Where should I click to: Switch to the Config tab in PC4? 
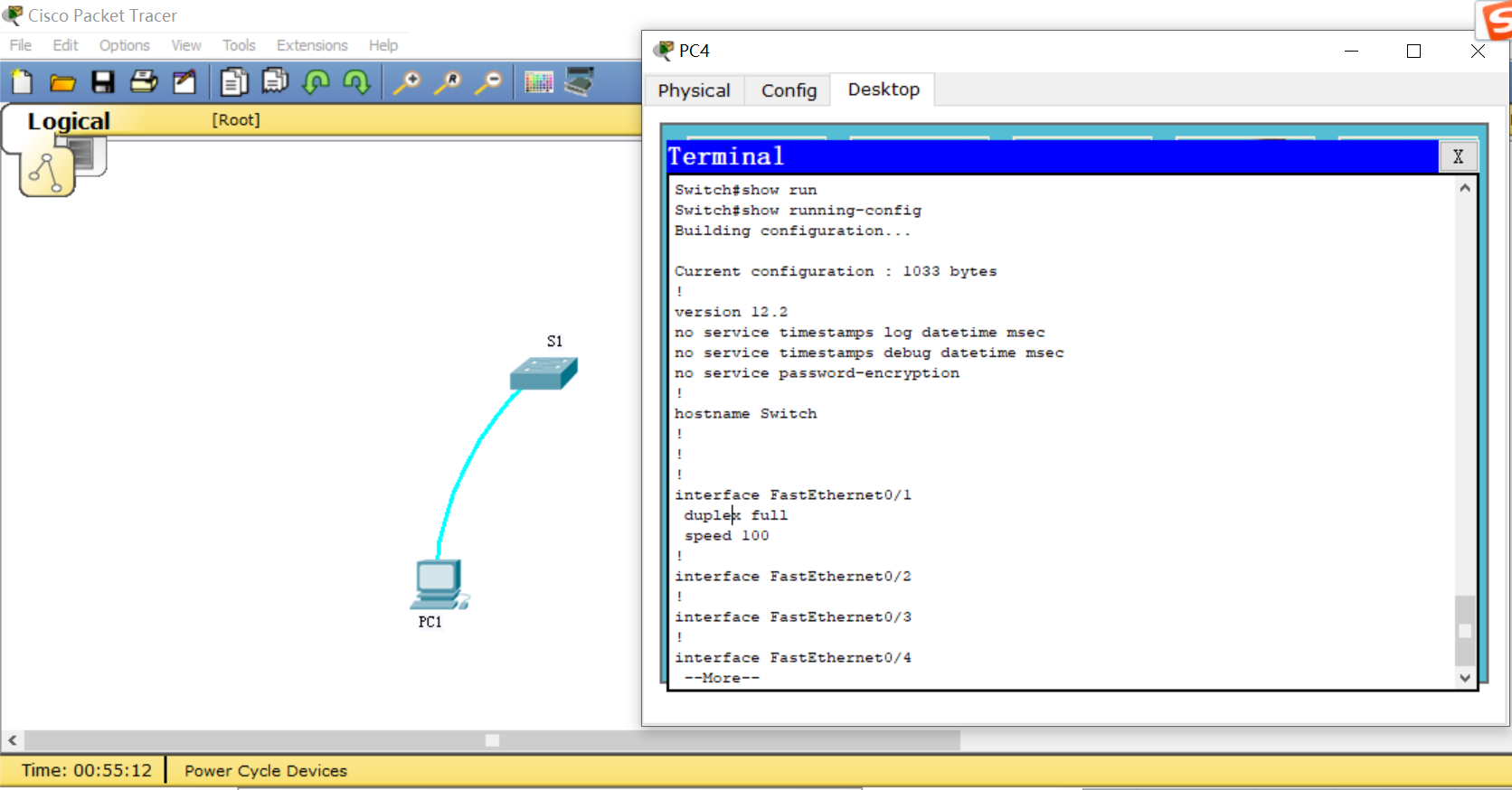789,90
